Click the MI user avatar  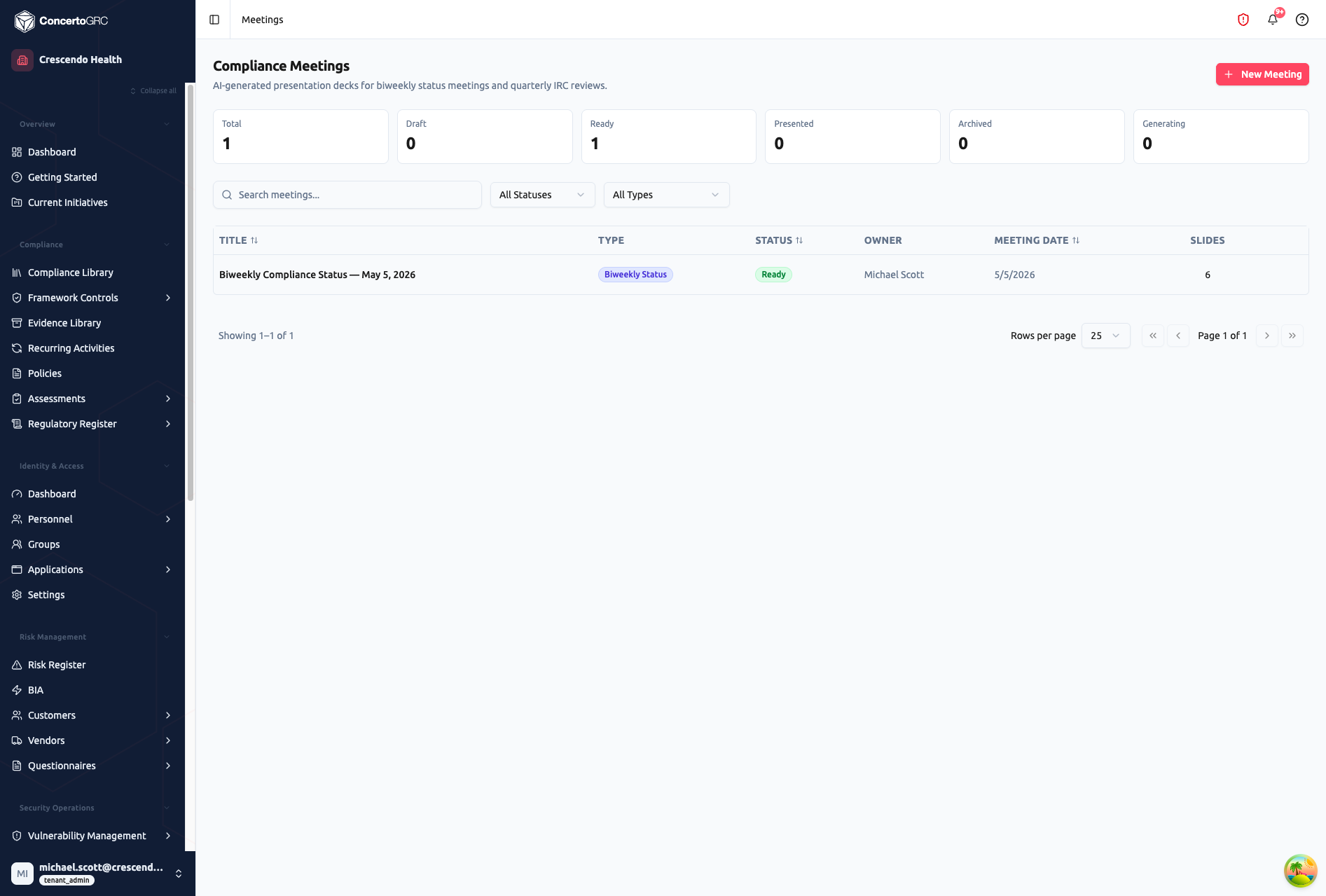(22, 874)
